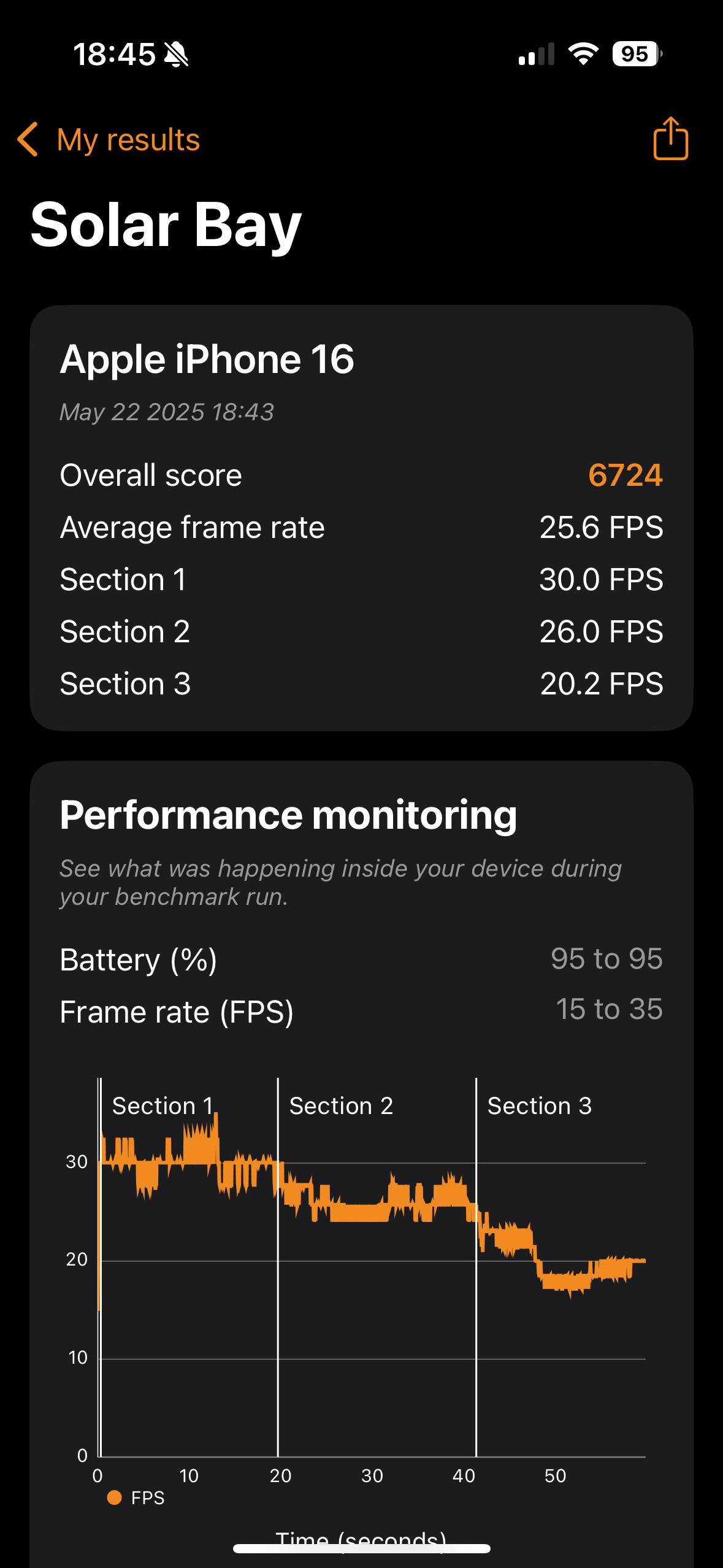Screen dimensions: 723x1568
Task: Tap the Wi-Fi status icon
Action: (583, 54)
